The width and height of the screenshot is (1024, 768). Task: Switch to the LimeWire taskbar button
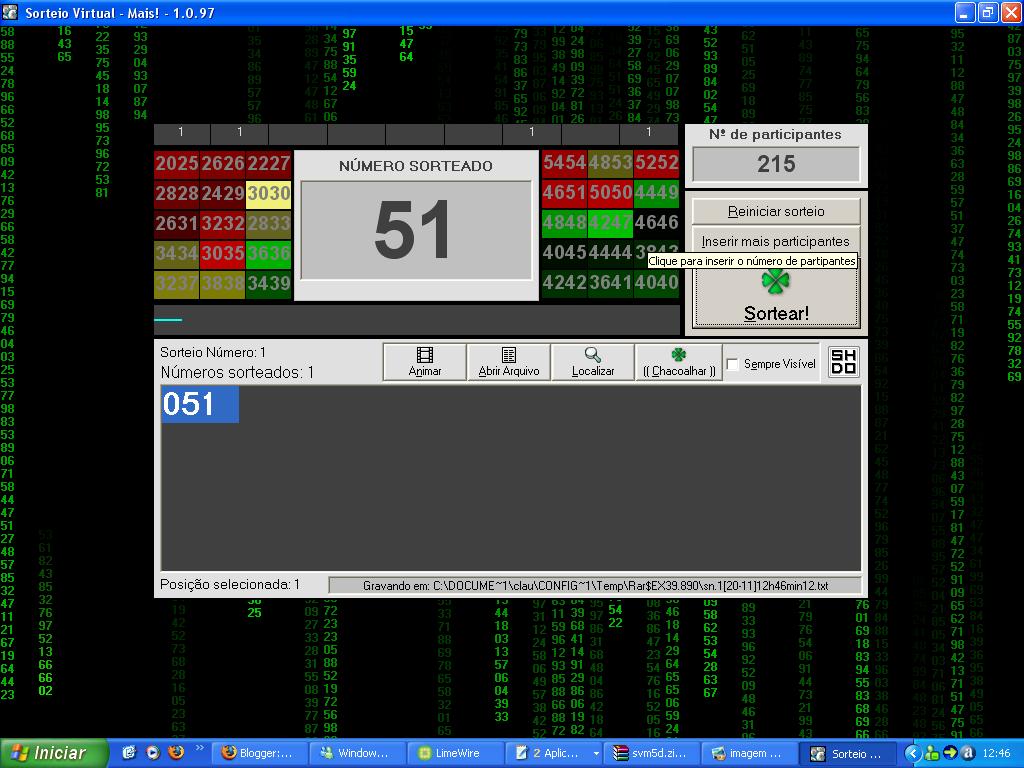(x=456, y=753)
